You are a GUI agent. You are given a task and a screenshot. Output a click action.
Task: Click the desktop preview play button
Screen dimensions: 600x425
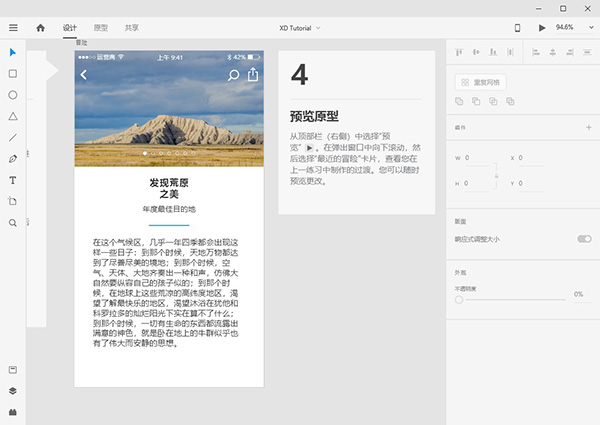click(542, 28)
